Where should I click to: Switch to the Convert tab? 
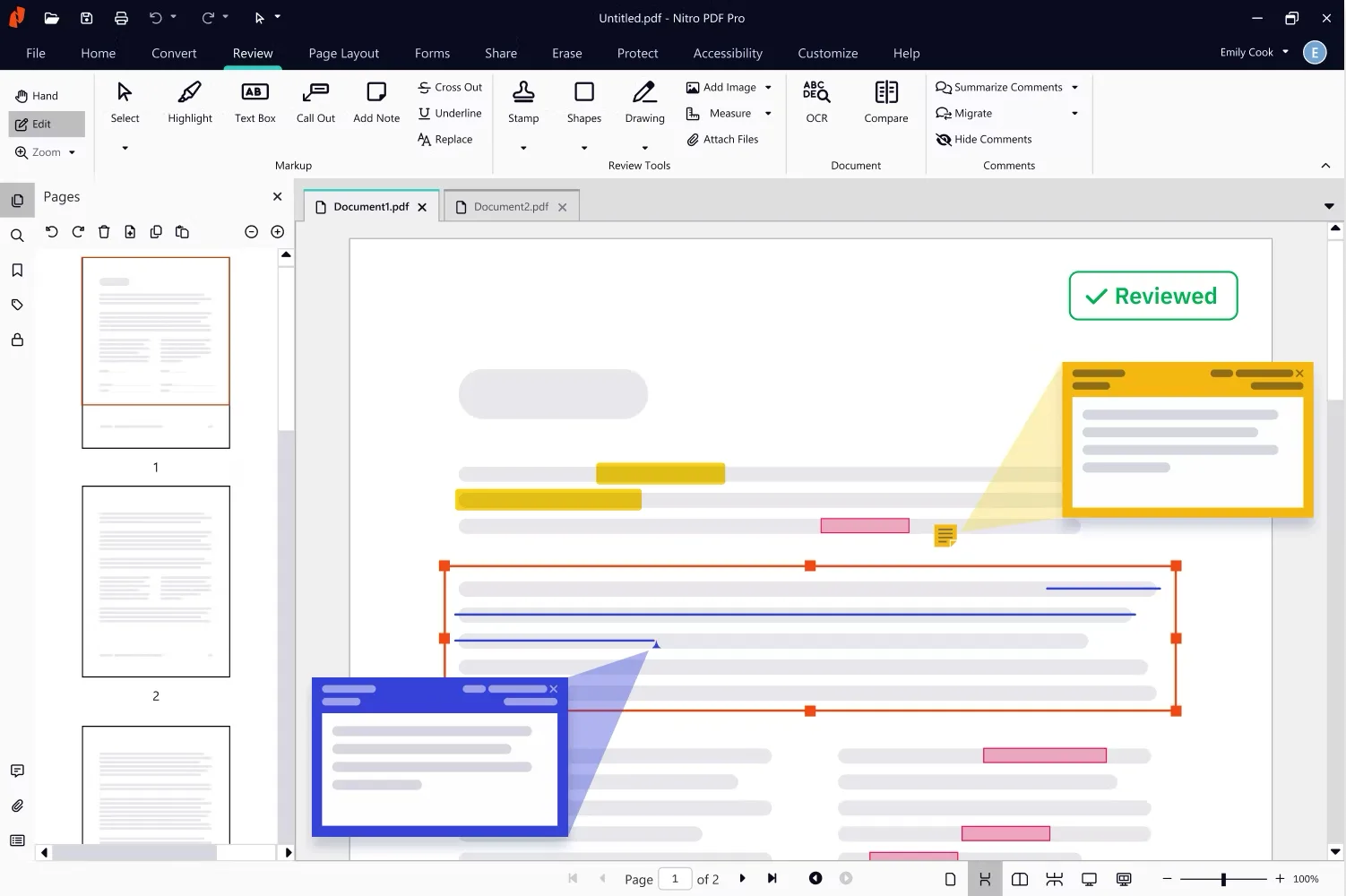coord(174,53)
